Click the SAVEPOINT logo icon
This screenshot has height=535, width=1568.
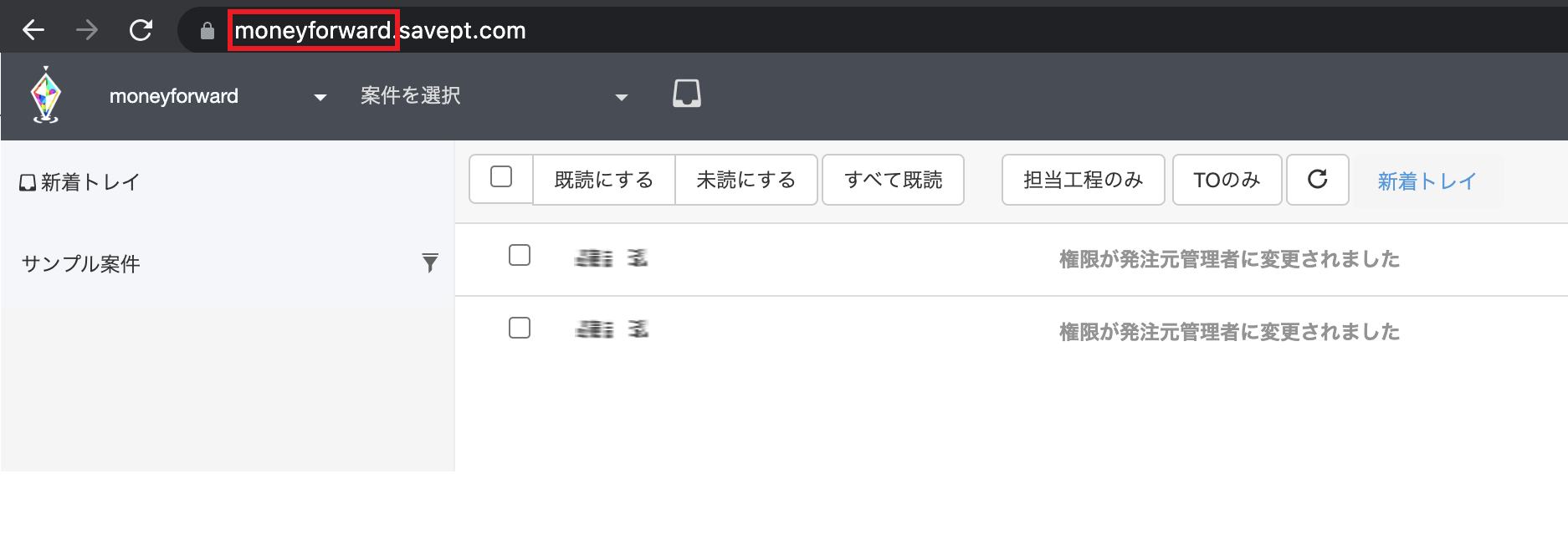(46, 95)
